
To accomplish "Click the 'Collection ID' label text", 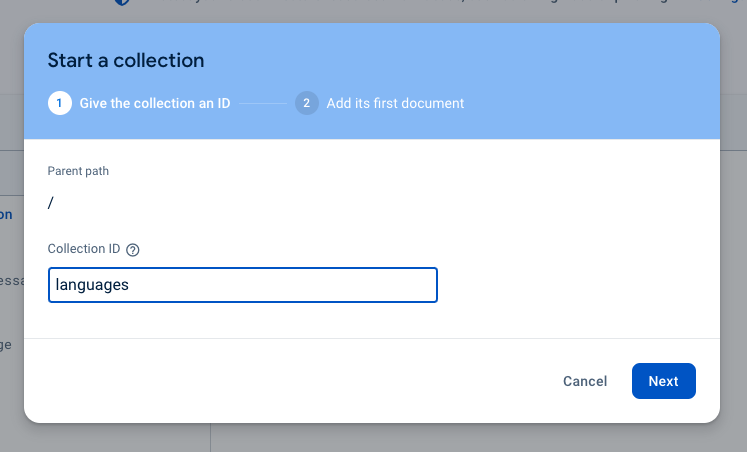I will pos(83,249).
